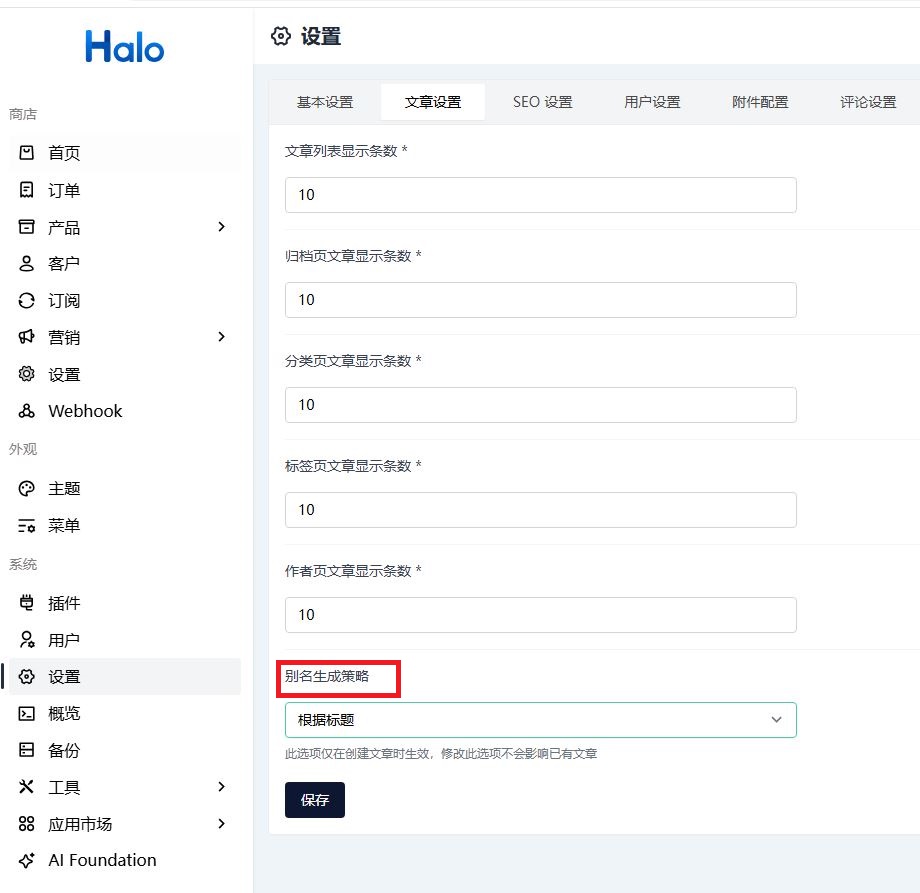Click the 作者页文章显示条数 input field
Image resolution: width=920 pixels, height=893 pixels.
point(540,615)
